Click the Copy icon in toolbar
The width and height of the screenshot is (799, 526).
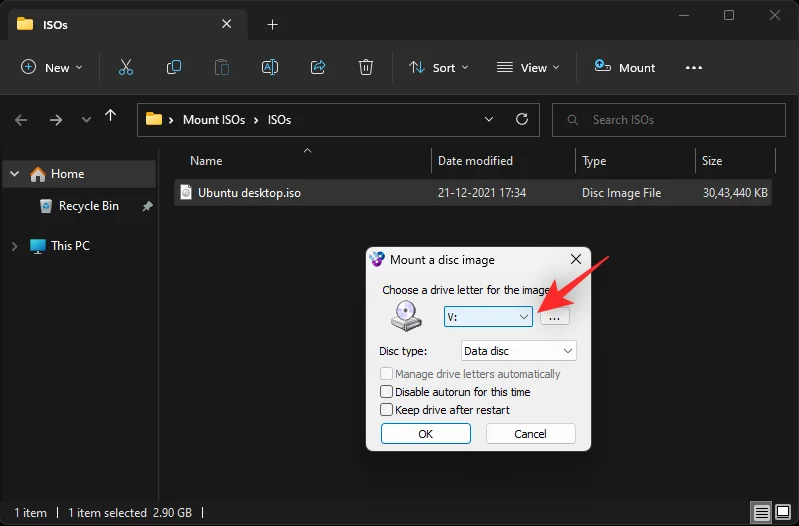[174, 67]
